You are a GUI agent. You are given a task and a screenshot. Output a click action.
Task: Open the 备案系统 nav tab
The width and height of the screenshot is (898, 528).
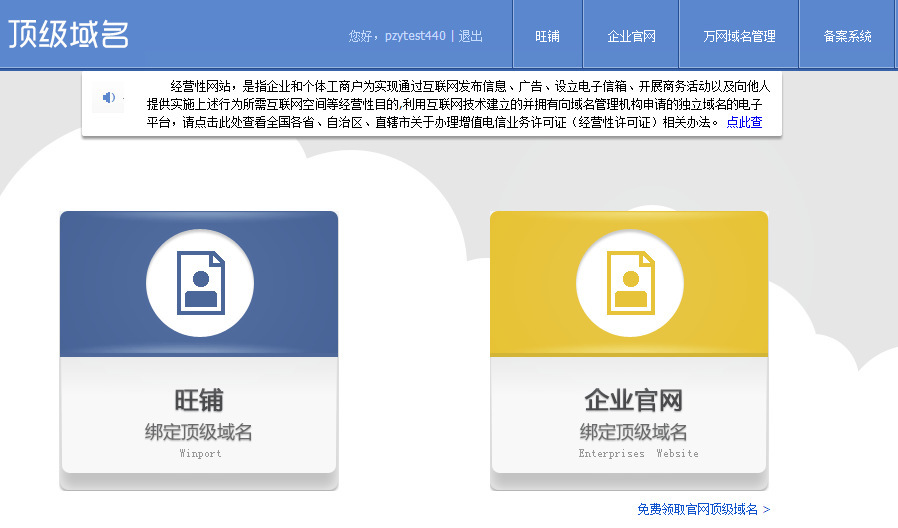click(x=847, y=36)
